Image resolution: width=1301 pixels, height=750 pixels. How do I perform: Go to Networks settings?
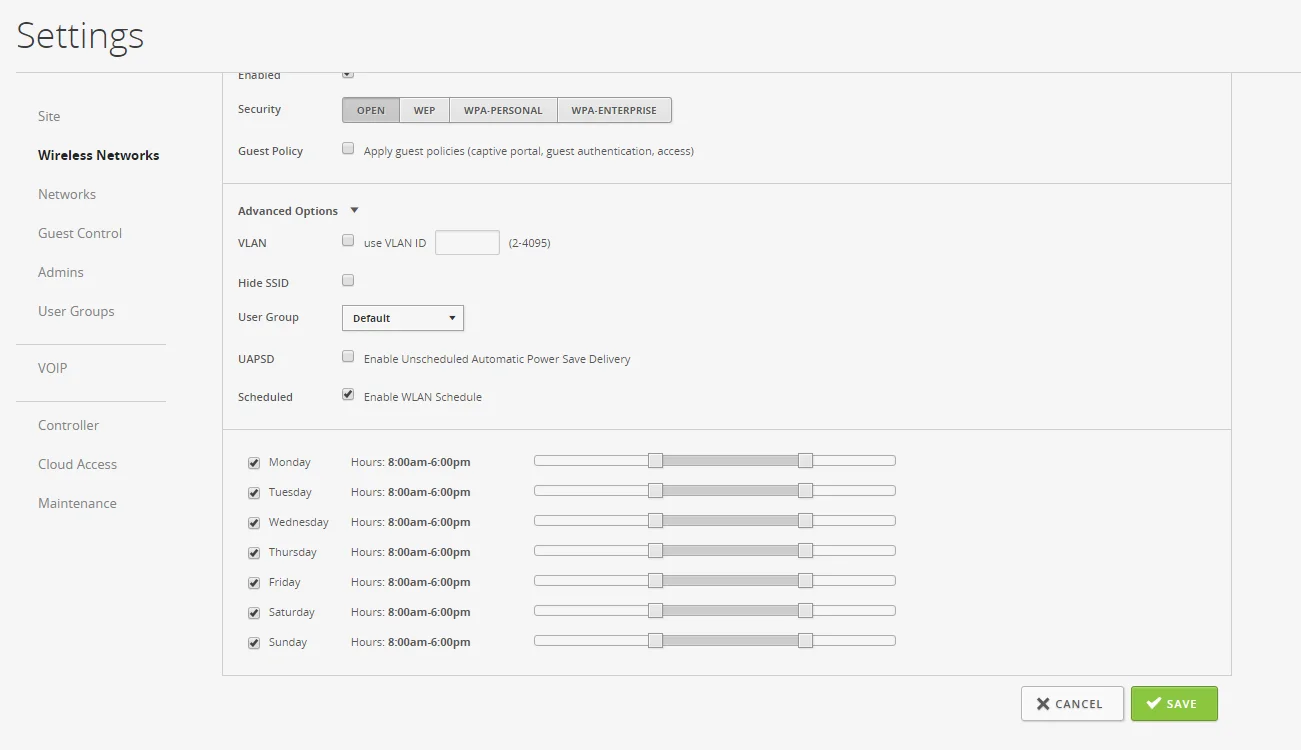pyautogui.click(x=67, y=194)
